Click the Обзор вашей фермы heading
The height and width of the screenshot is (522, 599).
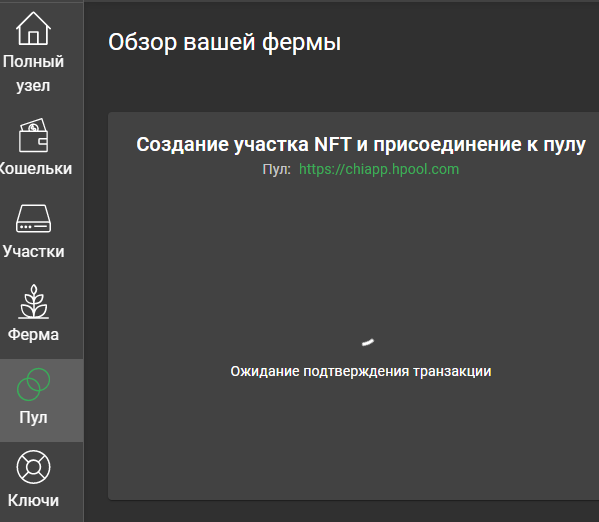tap(225, 42)
